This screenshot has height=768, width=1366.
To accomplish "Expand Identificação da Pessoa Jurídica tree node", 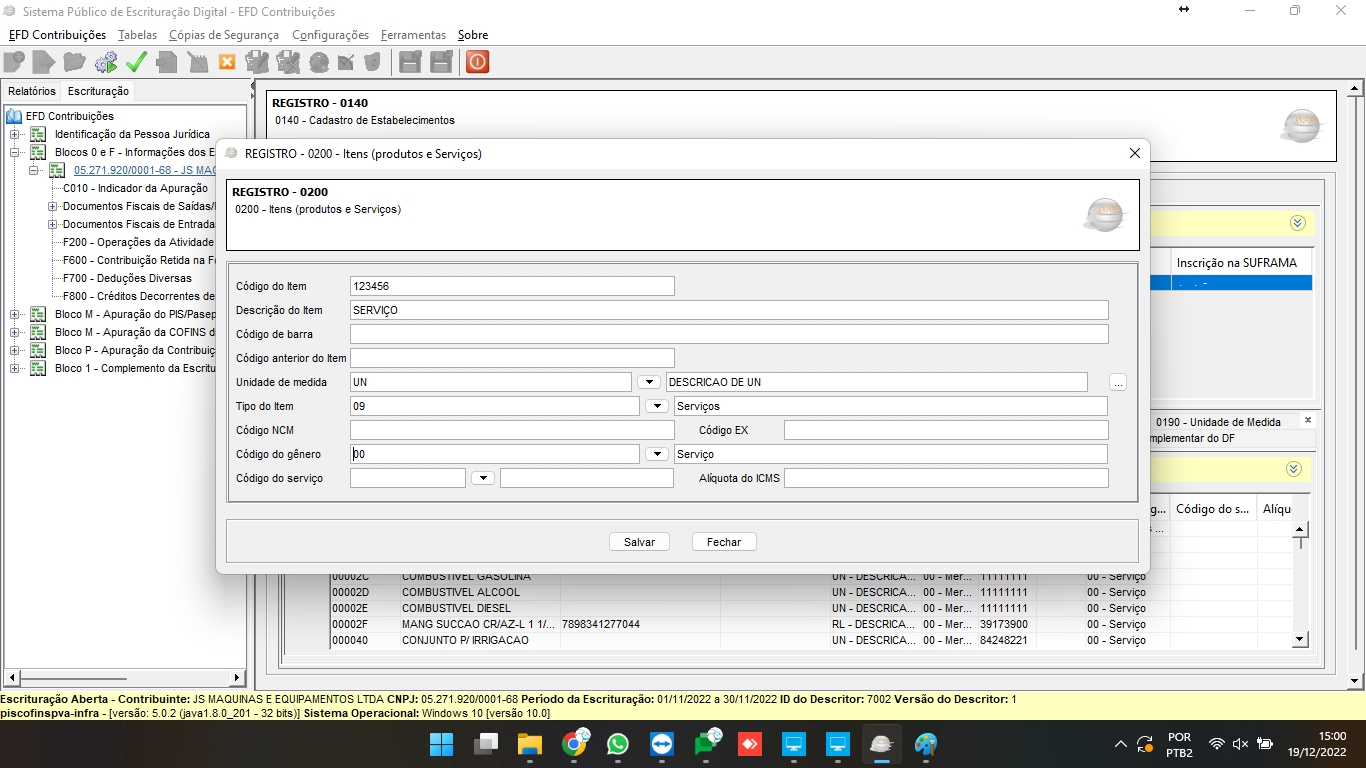I will coord(15,134).
